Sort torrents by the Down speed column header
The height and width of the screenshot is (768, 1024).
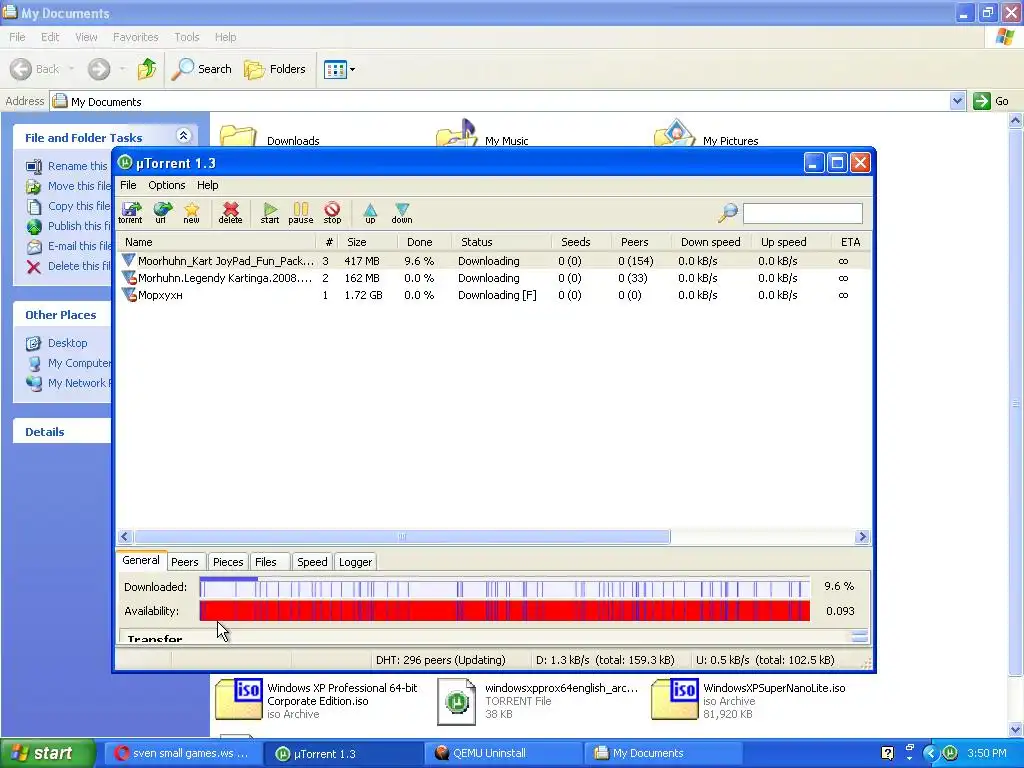[711, 242]
